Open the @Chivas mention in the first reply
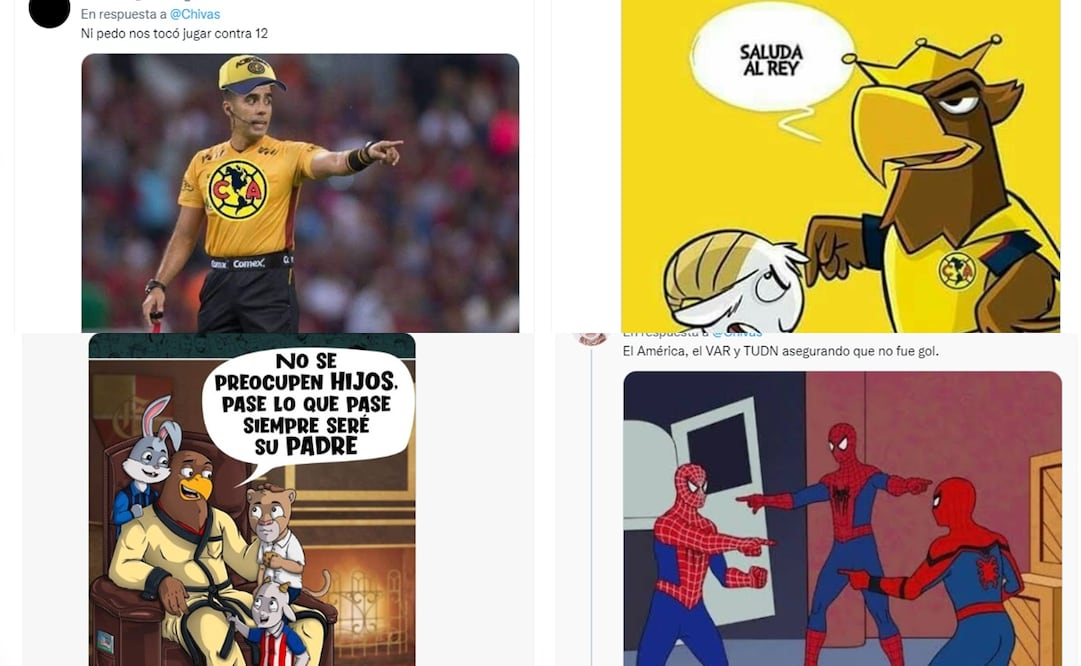Image resolution: width=1081 pixels, height=666 pixels. click(195, 14)
